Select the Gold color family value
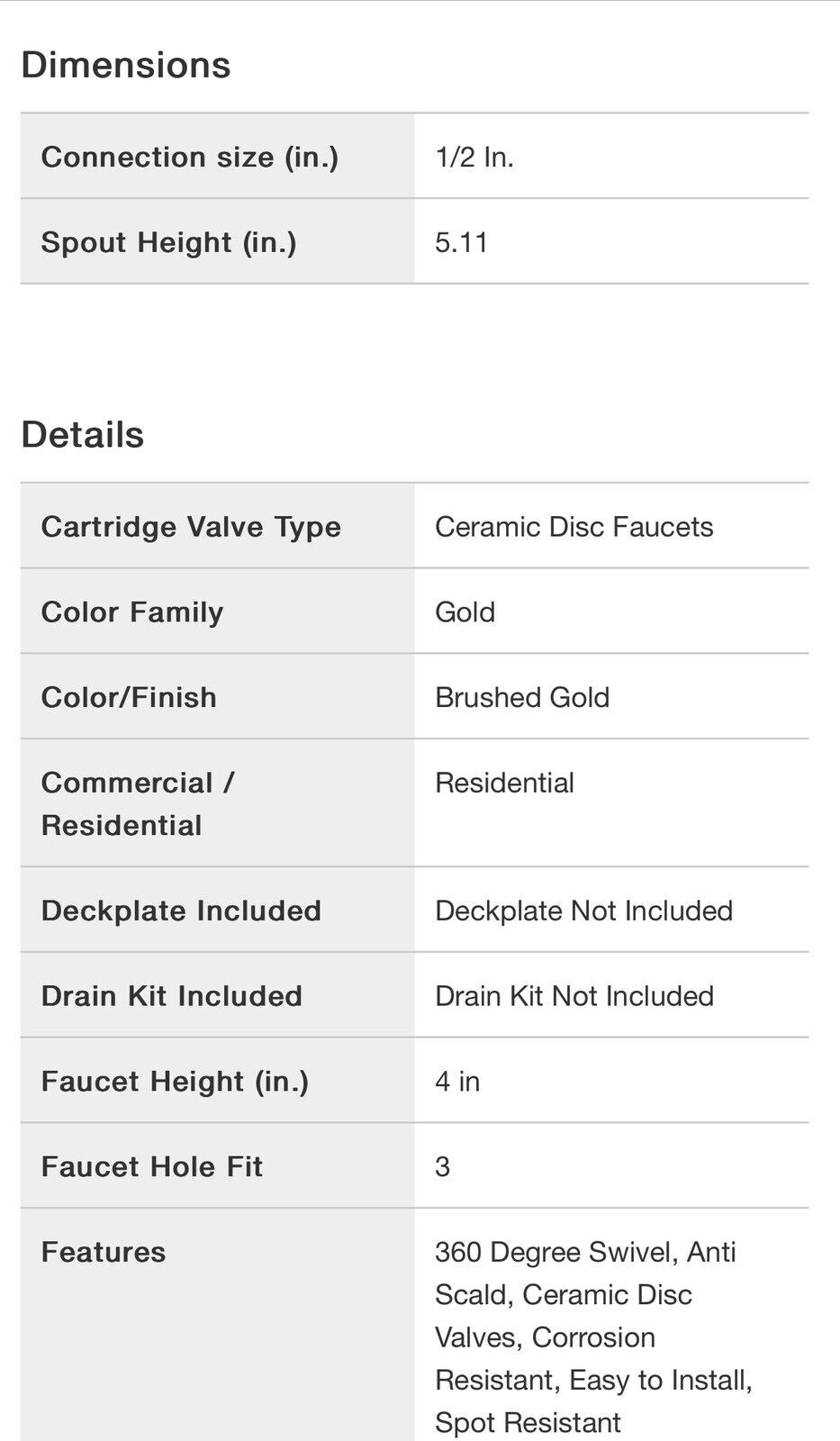The height and width of the screenshot is (1441, 840). pyautogui.click(x=465, y=612)
